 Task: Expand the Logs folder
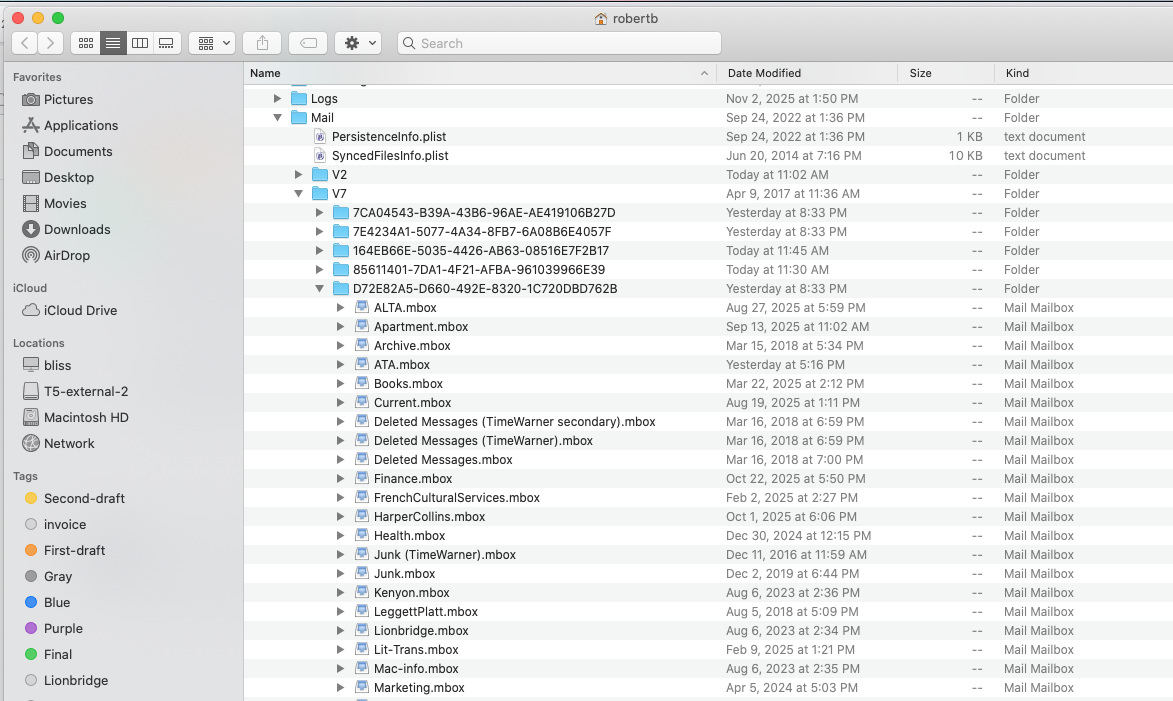coord(277,99)
